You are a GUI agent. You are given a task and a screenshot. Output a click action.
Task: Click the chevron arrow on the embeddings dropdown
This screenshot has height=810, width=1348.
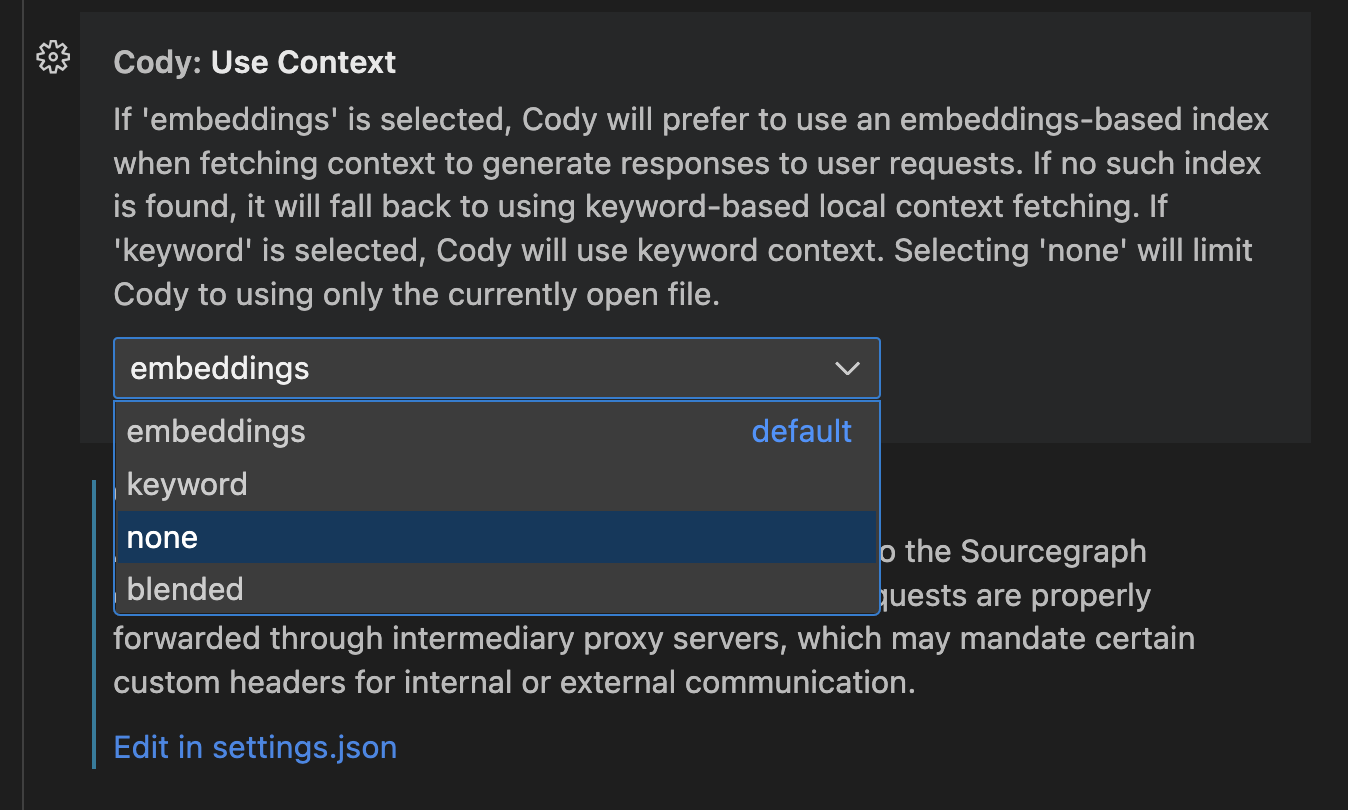[847, 368]
